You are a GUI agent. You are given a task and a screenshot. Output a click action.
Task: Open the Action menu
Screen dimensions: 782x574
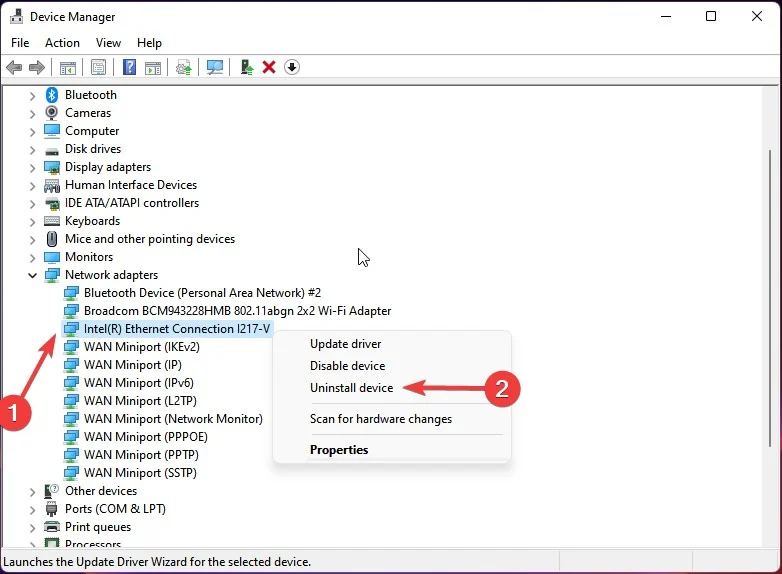62,43
